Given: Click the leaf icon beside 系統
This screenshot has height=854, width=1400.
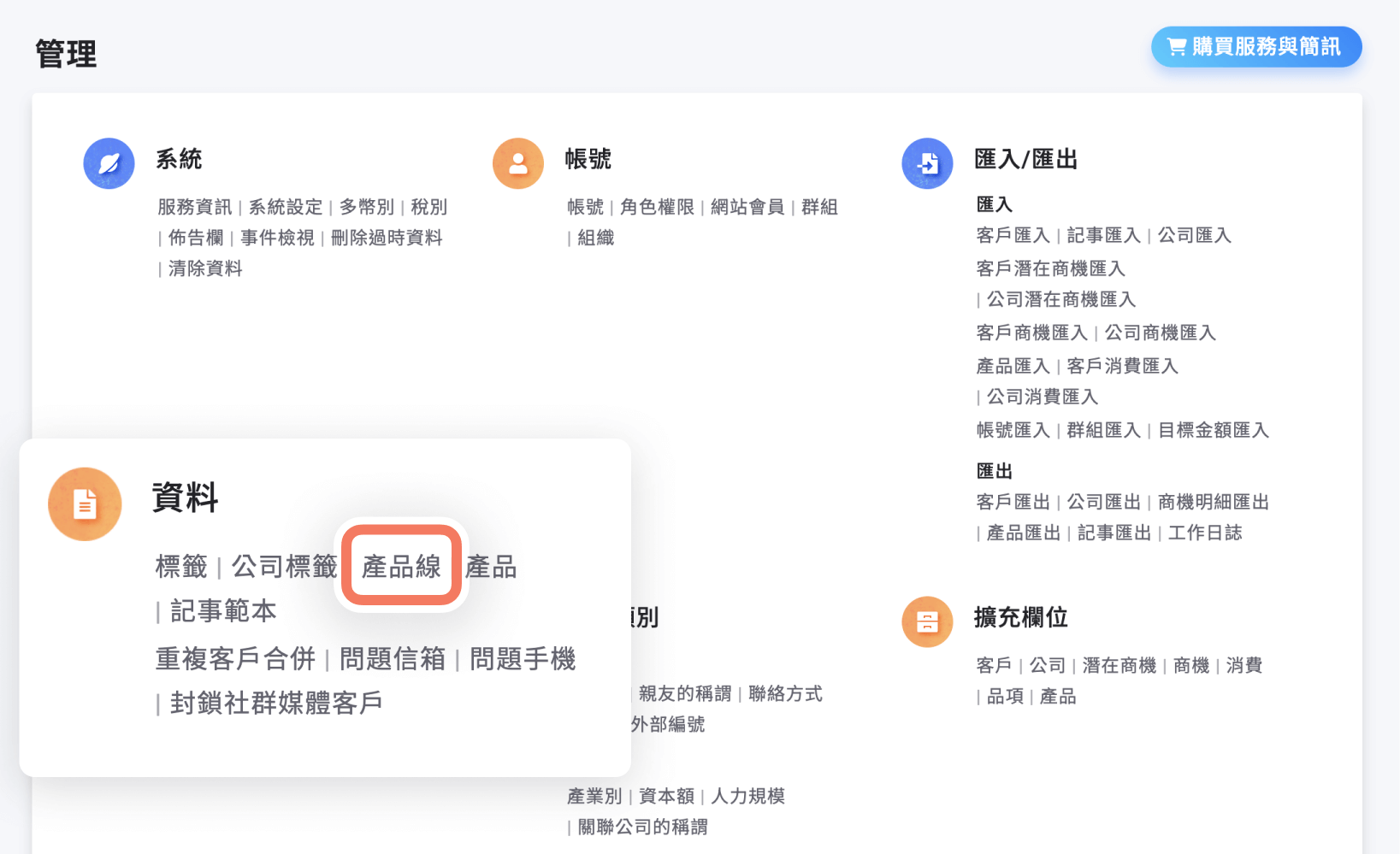Looking at the screenshot, I should coord(109,162).
